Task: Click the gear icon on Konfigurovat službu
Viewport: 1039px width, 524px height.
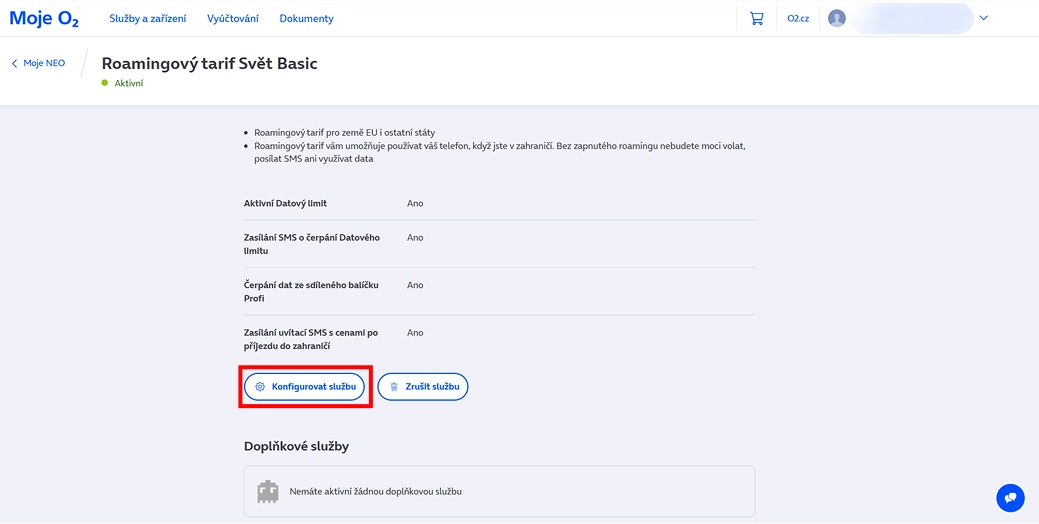Action: point(260,386)
